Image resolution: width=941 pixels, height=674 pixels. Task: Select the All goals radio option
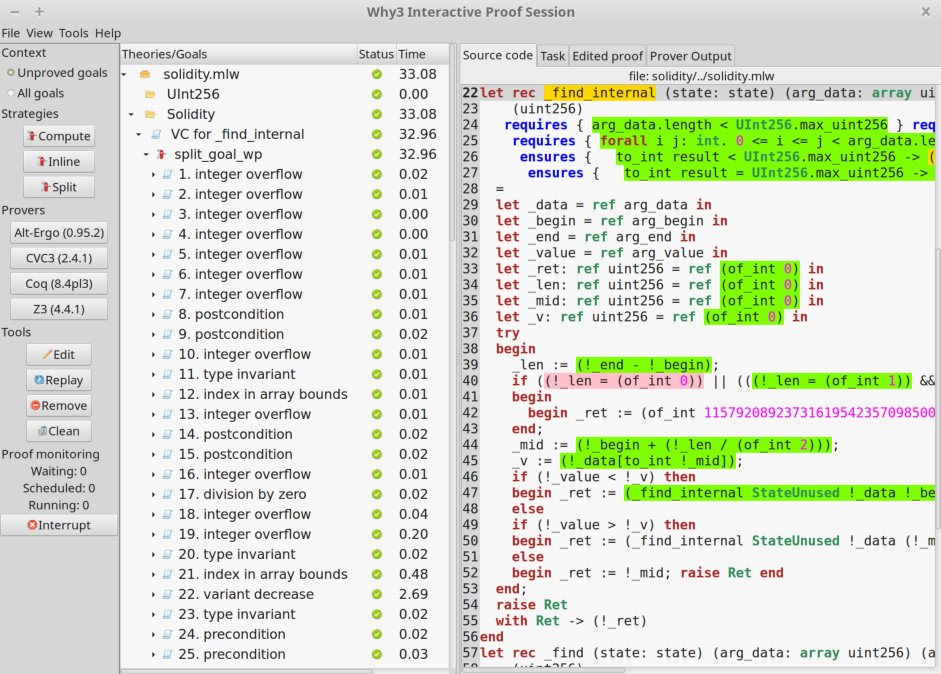pyautogui.click(x=35, y=93)
